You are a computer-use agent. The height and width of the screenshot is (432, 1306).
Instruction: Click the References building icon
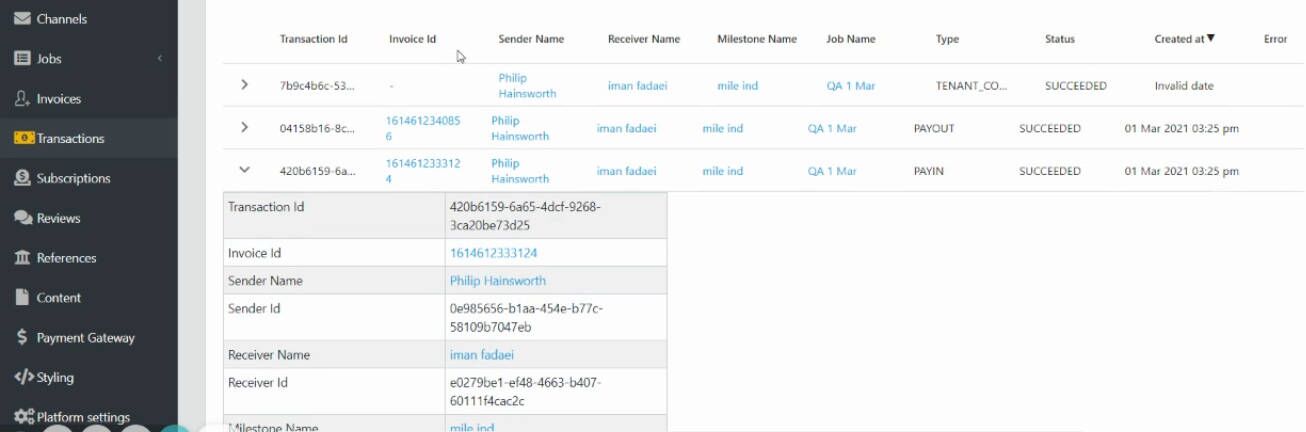tap(22, 258)
